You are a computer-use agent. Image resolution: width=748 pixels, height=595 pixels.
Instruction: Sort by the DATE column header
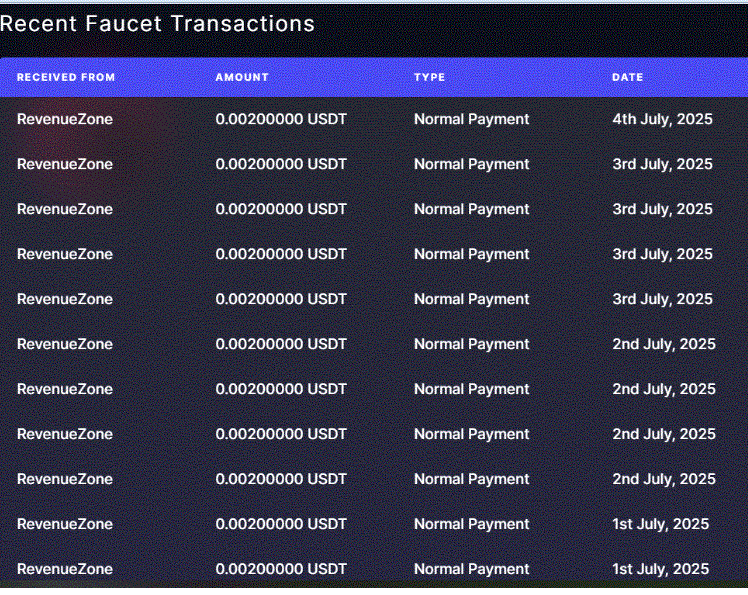tap(627, 77)
